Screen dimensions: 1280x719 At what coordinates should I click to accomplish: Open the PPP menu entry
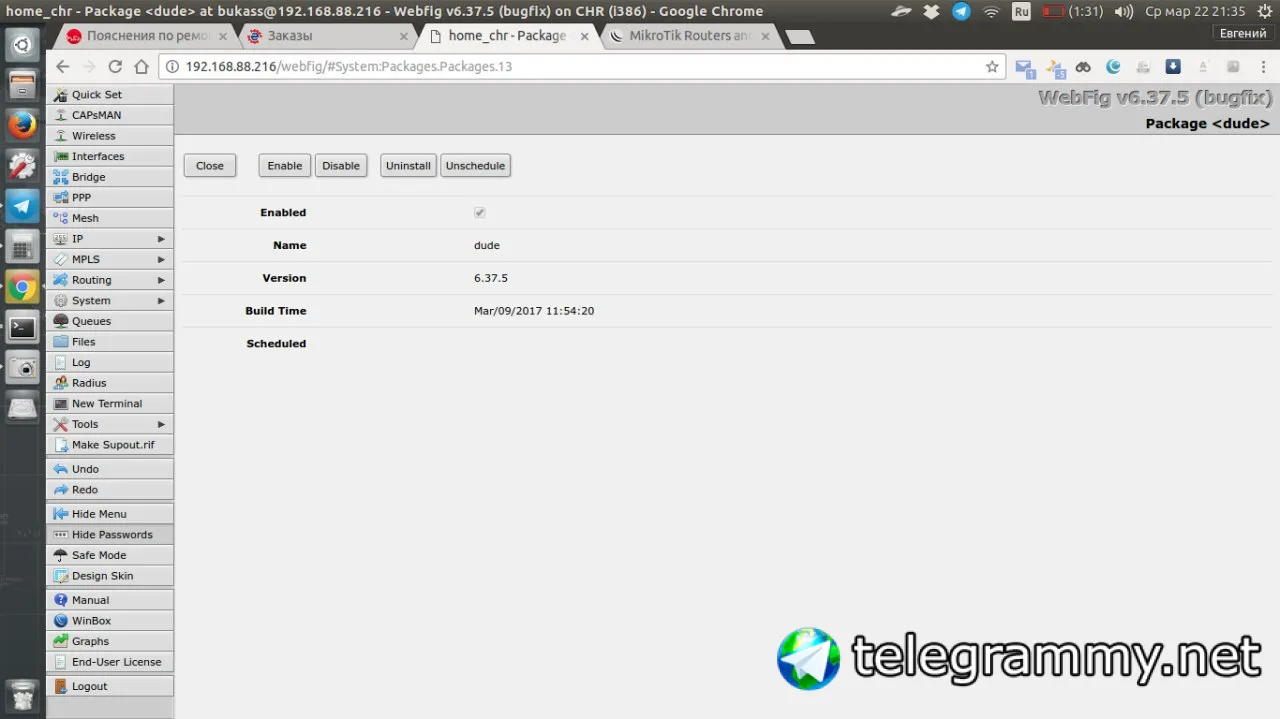(109, 198)
